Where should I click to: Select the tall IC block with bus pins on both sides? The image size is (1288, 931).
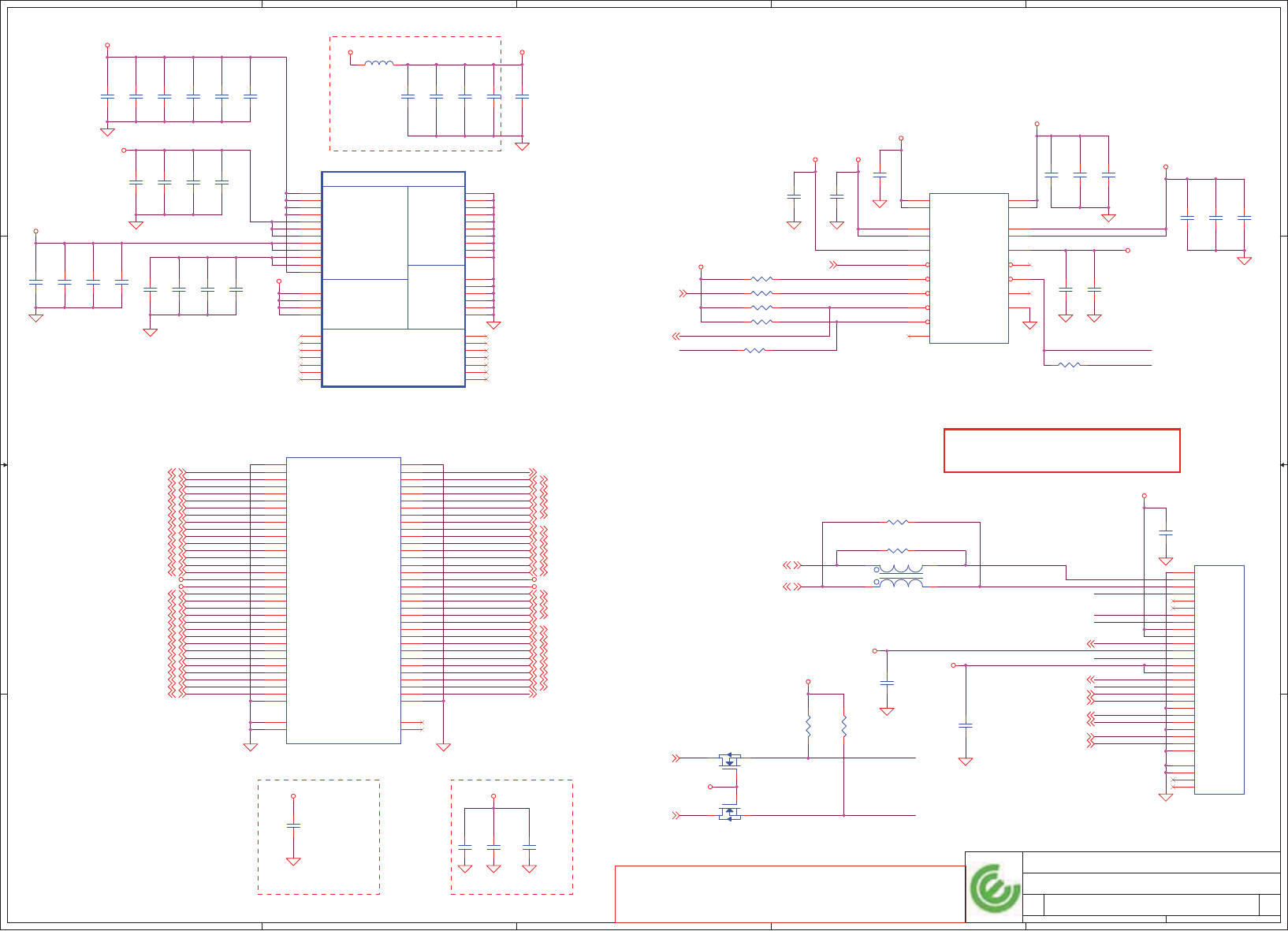click(x=344, y=600)
